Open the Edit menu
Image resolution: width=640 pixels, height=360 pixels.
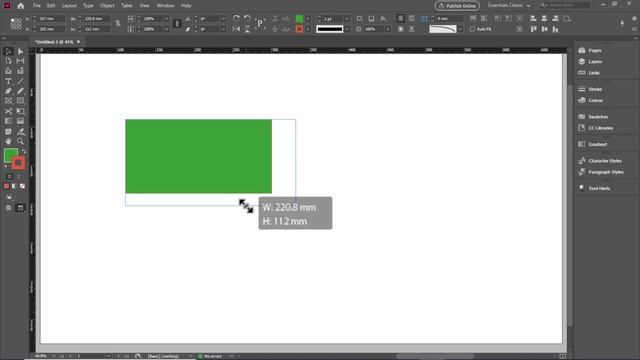51,6
